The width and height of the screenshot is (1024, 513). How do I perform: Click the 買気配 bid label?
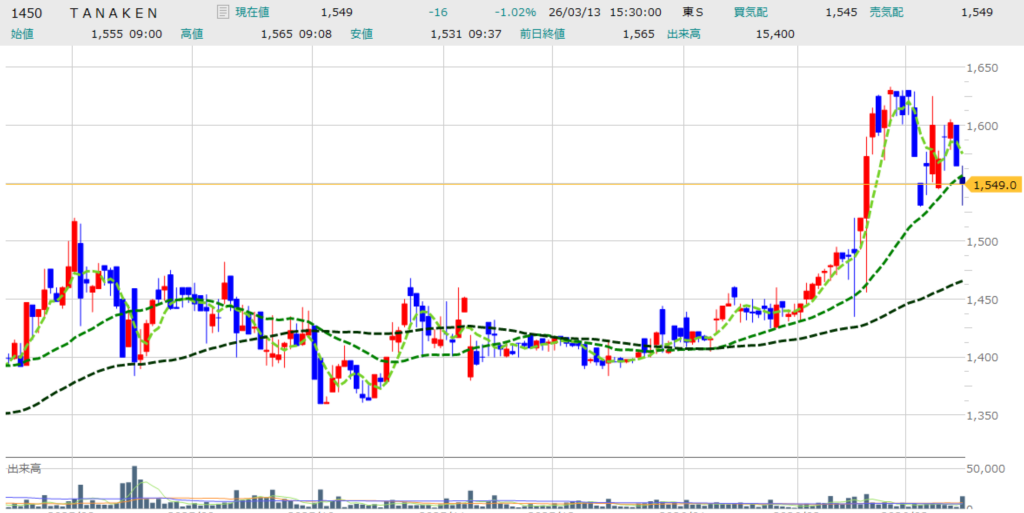[748, 12]
